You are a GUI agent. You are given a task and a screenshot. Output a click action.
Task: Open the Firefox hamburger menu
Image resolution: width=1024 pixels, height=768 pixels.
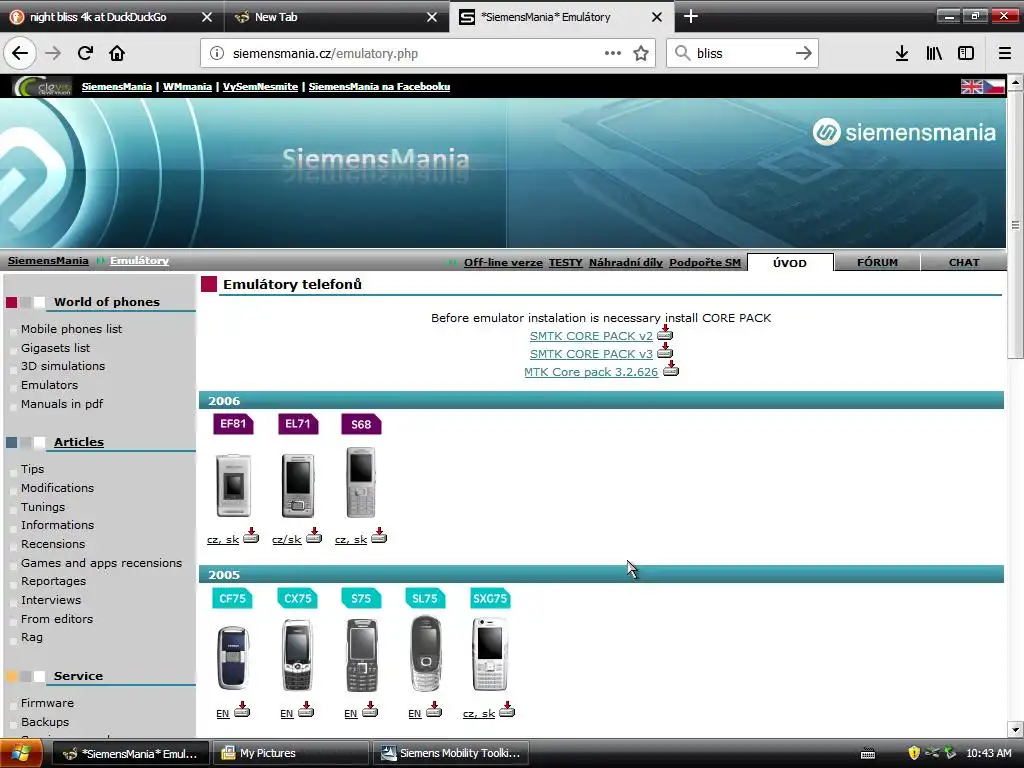coord(1004,53)
